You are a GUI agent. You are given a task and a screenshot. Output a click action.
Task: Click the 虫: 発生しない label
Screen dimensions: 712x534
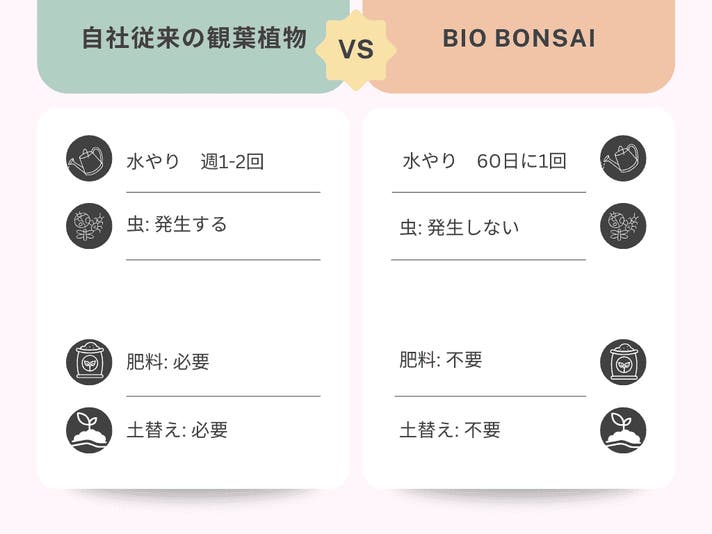pos(460,227)
